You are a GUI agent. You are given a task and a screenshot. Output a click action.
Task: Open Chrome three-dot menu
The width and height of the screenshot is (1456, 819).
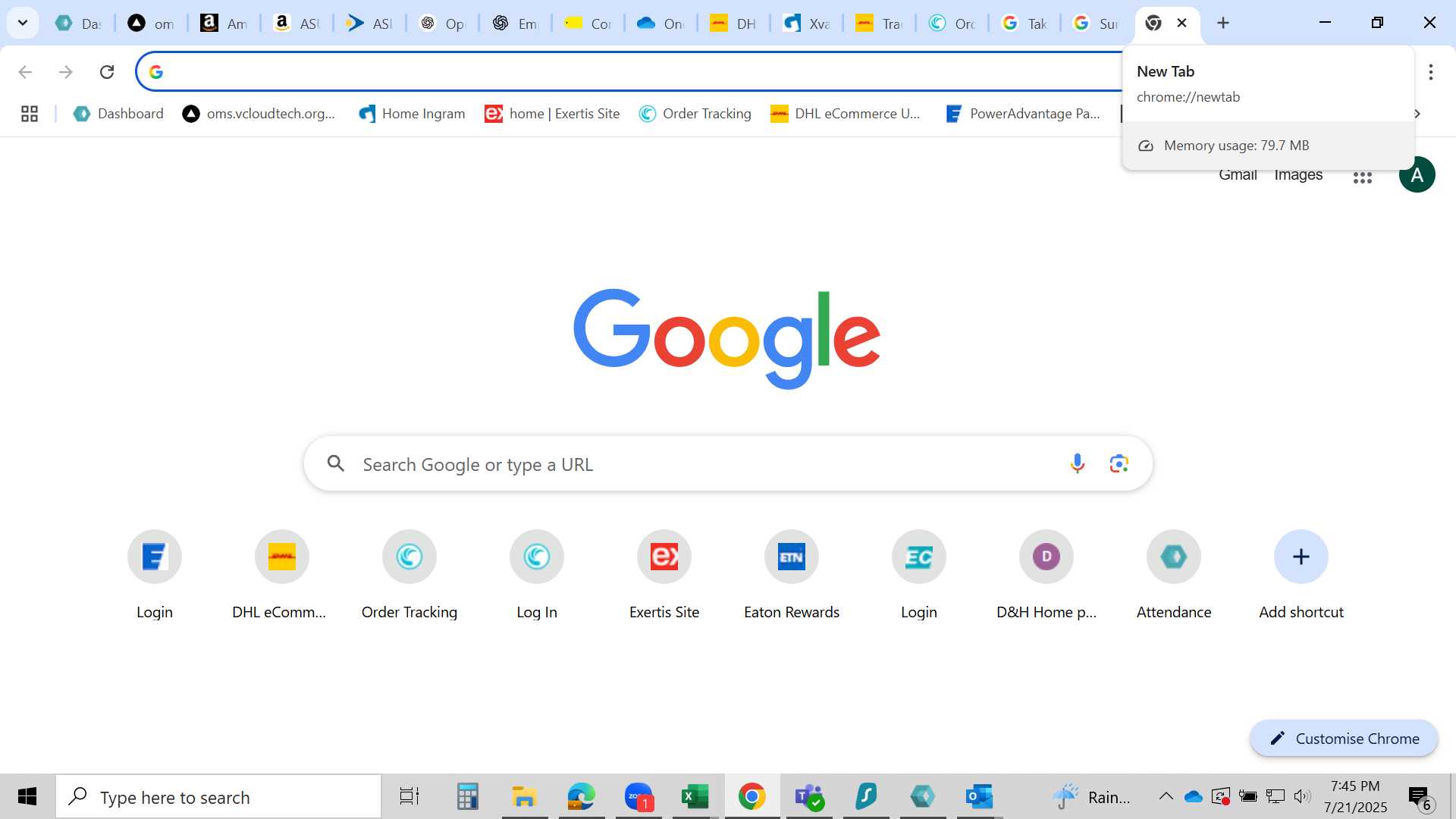point(1431,72)
